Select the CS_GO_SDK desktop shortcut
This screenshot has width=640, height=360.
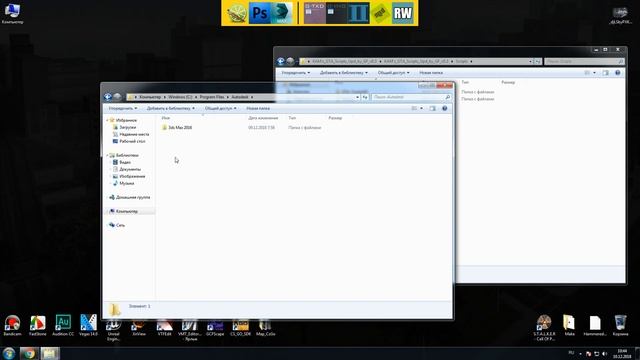pos(240,328)
